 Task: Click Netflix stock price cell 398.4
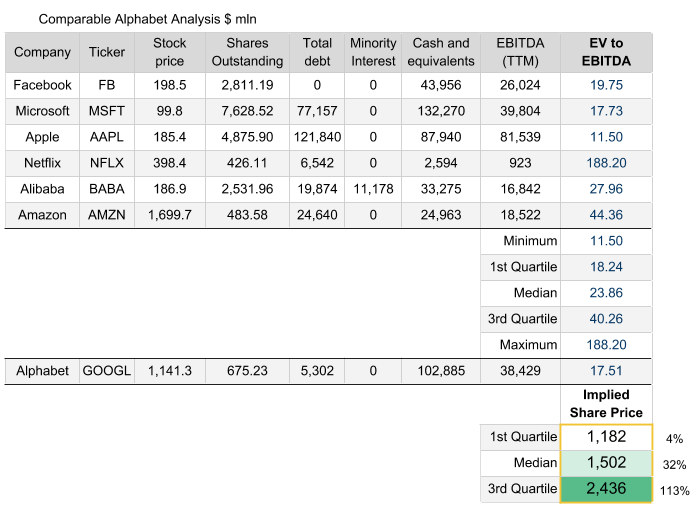coord(170,162)
